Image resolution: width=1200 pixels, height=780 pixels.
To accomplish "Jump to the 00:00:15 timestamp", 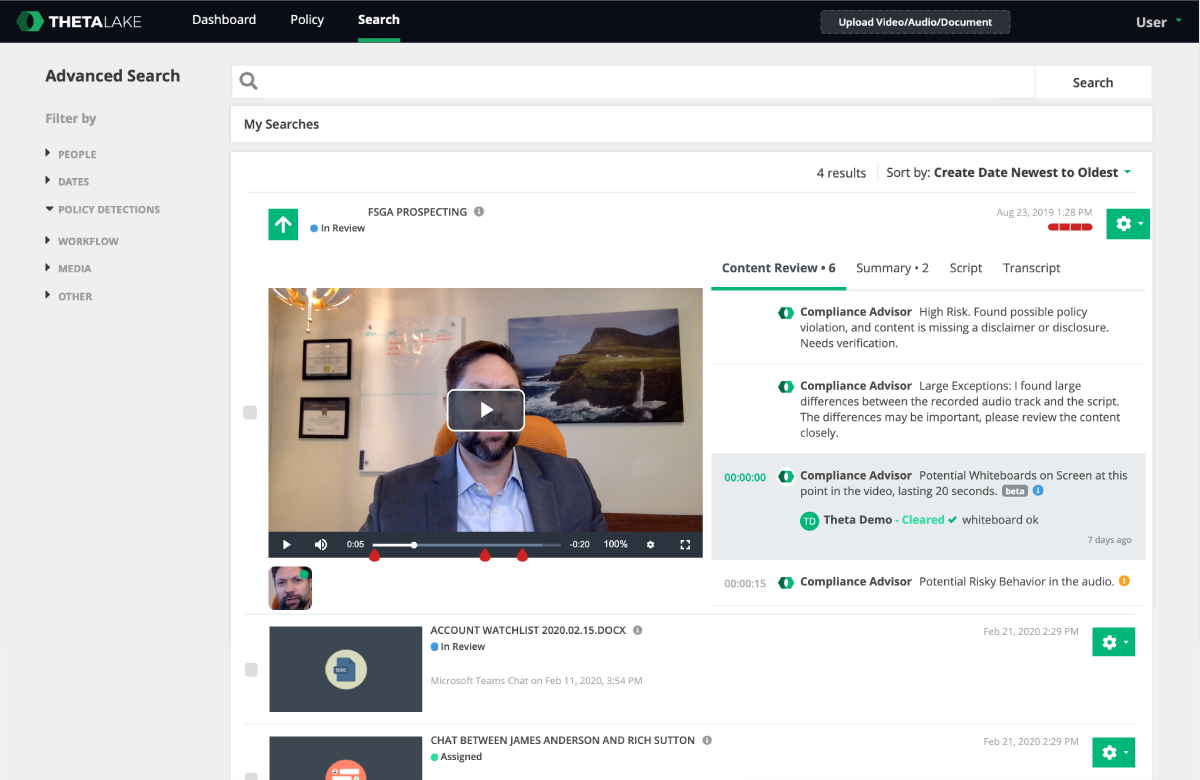I will pyautogui.click(x=745, y=583).
